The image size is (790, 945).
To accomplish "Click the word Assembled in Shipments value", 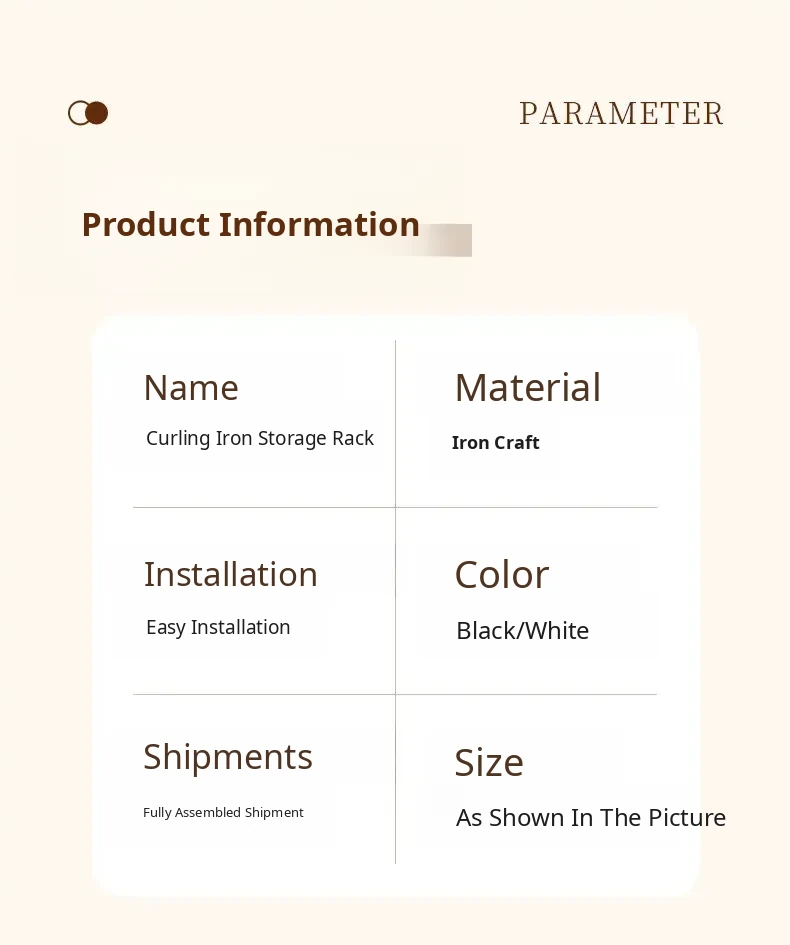I will click(x=208, y=813).
